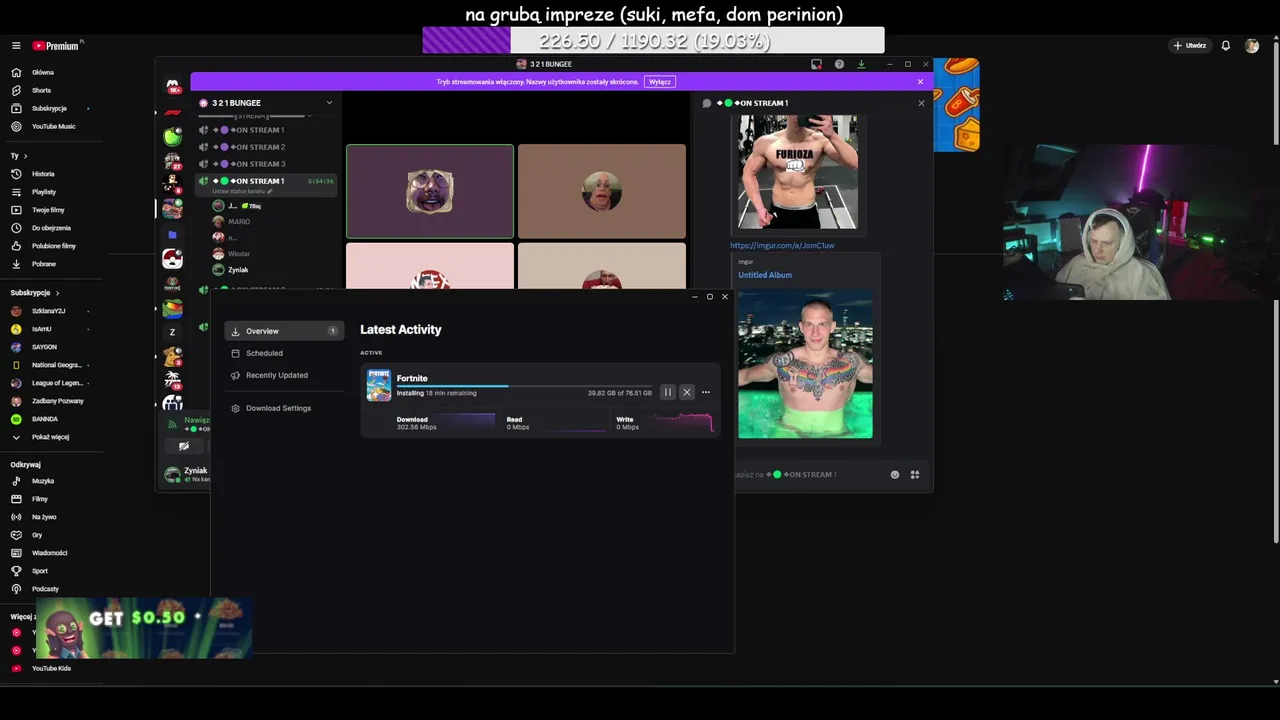Click the Discord green download update icon
The image size is (1280, 720).
[x=861, y=64]
